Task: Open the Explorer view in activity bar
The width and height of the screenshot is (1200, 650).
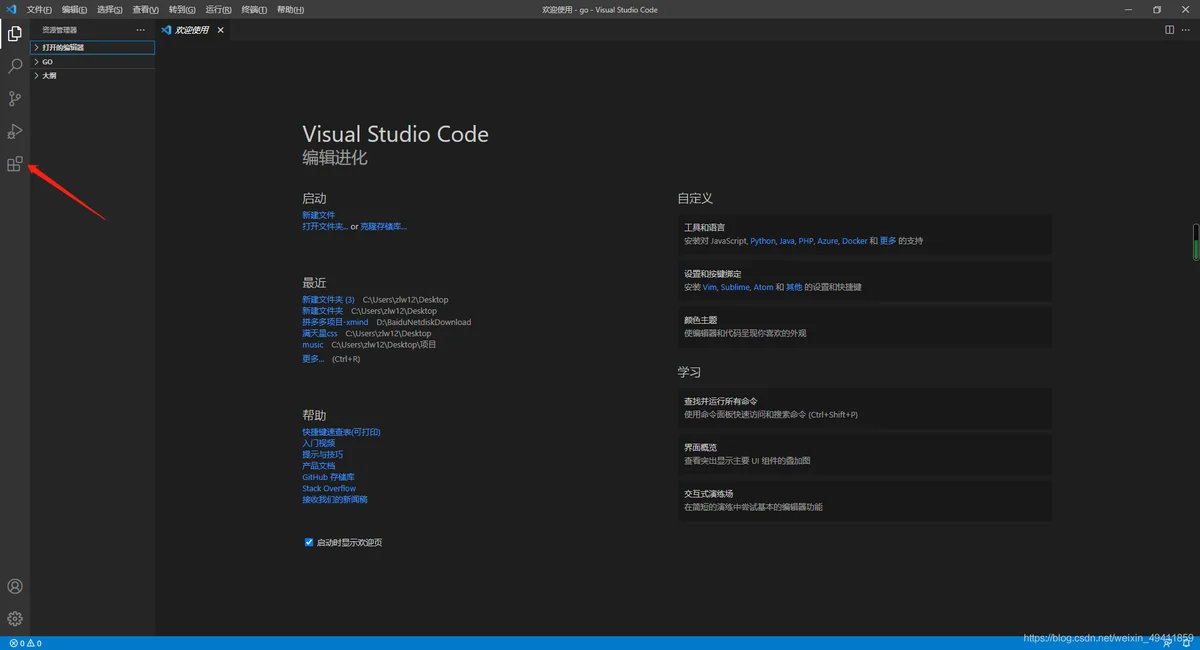Action: [x=15, y=34]
